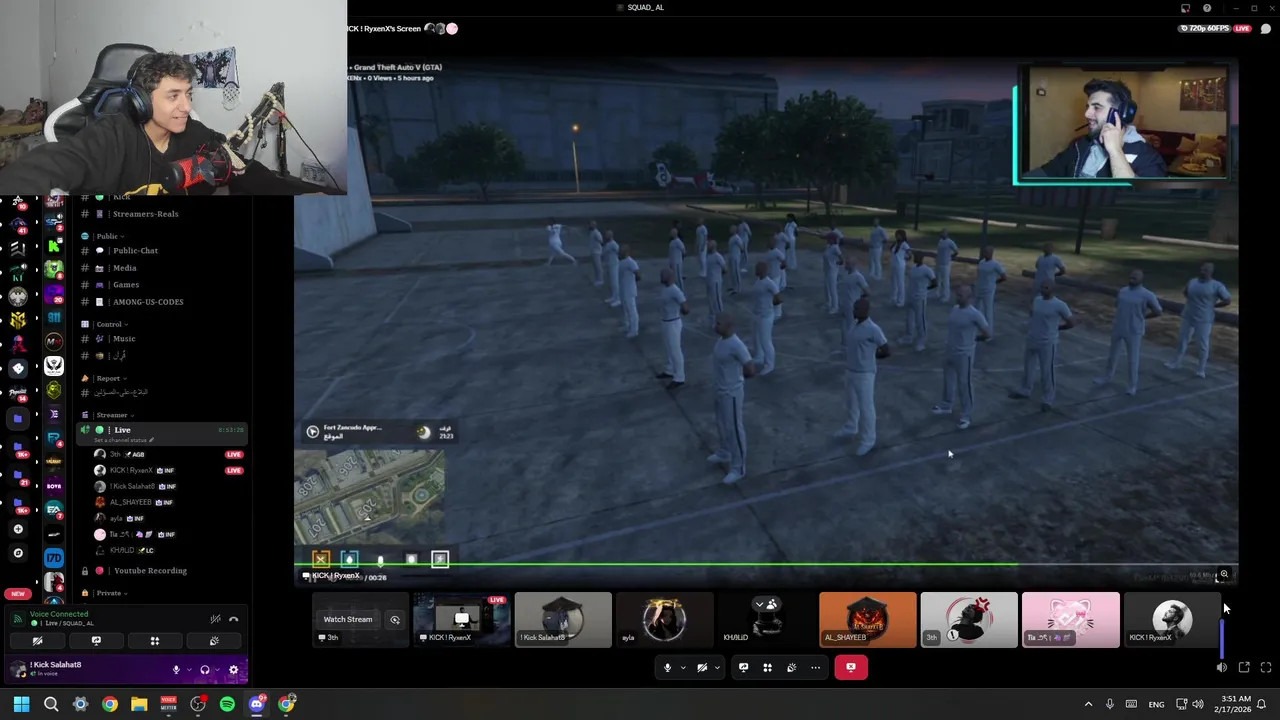Select pink cat avatar participant tile
The height and width of the screenshot is (720, 1280).
pos(1070,620)
